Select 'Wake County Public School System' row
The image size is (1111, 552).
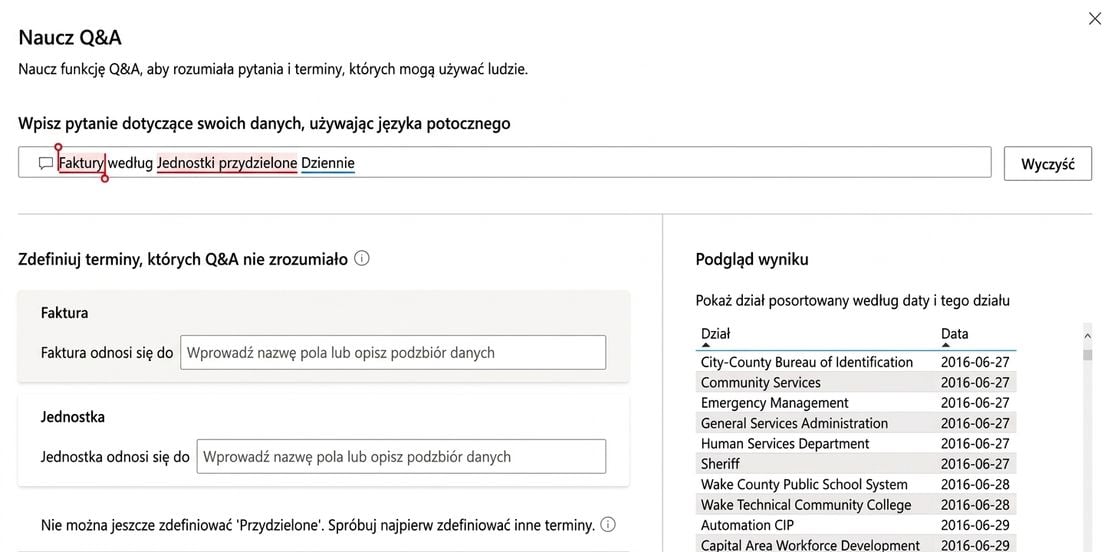click(x=856, y=485)
